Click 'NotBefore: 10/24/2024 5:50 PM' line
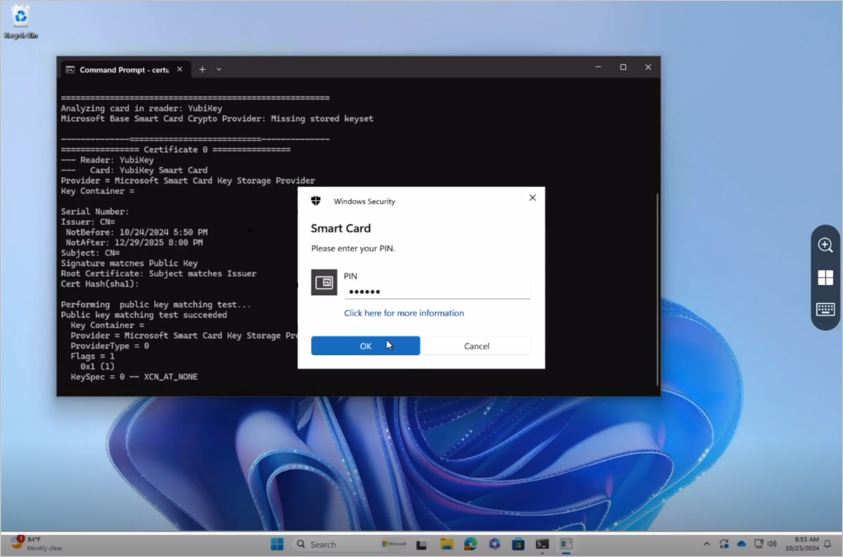Screen dimensions: 843x557 137,232
